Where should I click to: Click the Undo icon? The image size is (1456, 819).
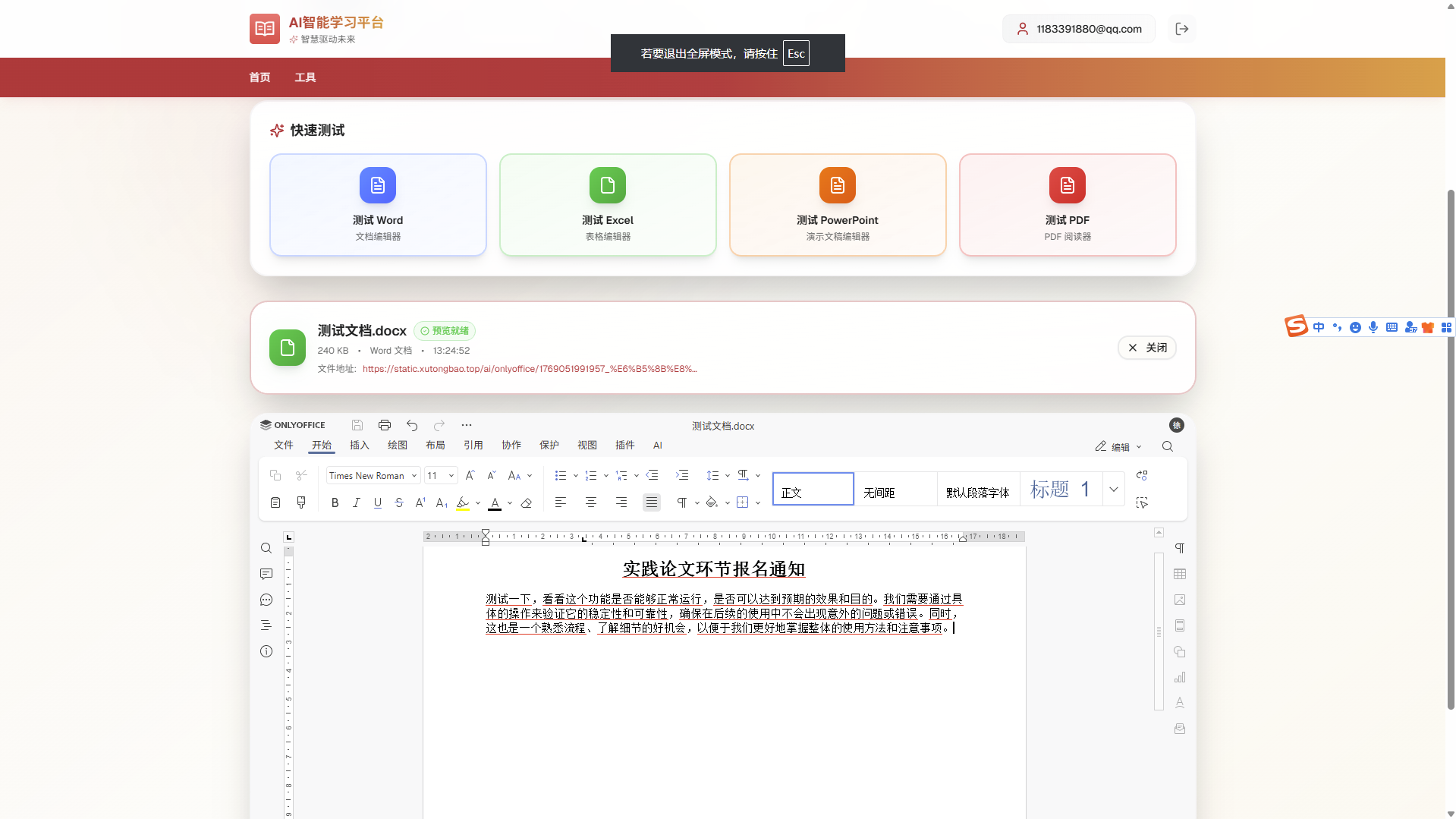tap(411, 425)
